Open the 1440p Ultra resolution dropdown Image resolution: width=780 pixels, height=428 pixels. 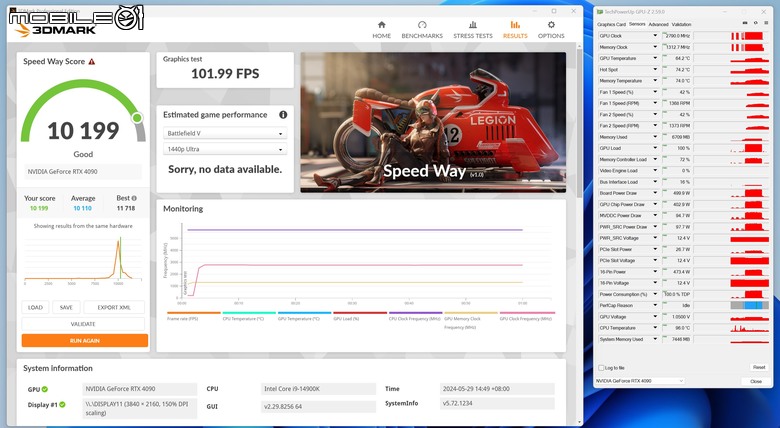(225, 149)
